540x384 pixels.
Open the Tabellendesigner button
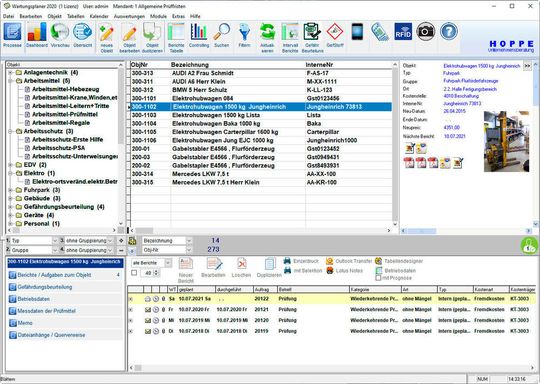pos(399,261)
